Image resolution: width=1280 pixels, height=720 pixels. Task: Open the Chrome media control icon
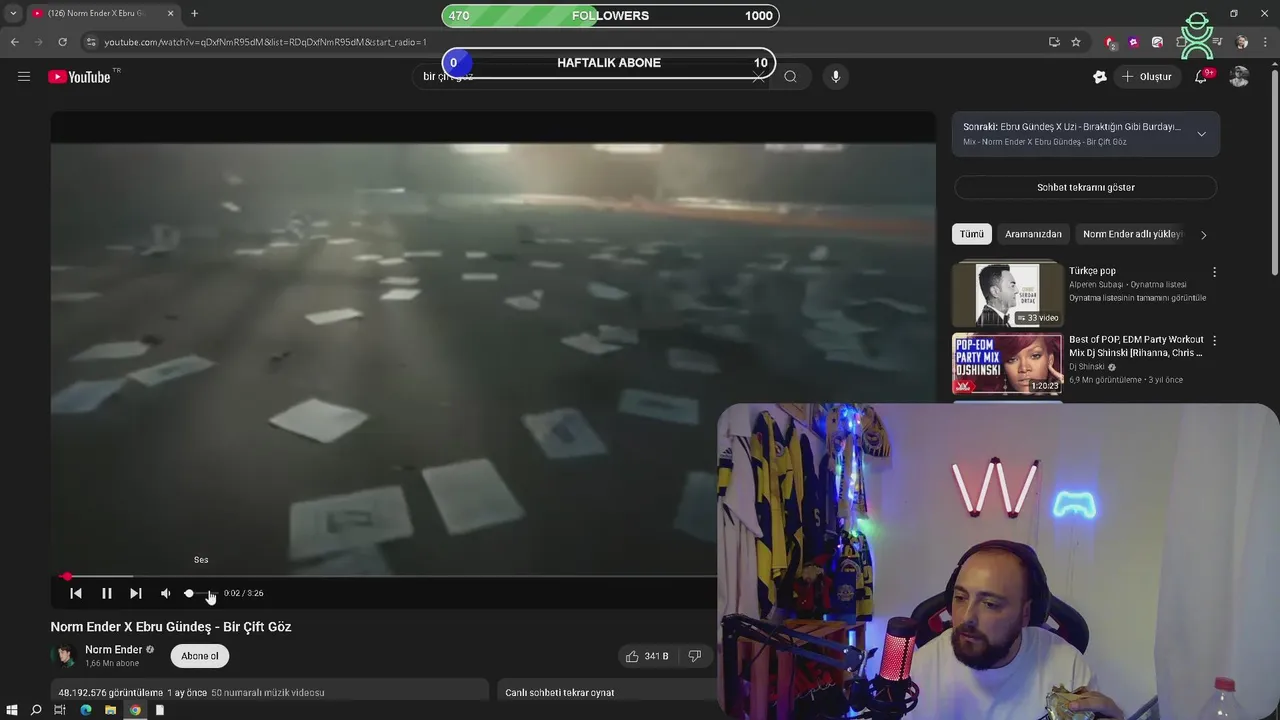click(x=1216, y=42)
